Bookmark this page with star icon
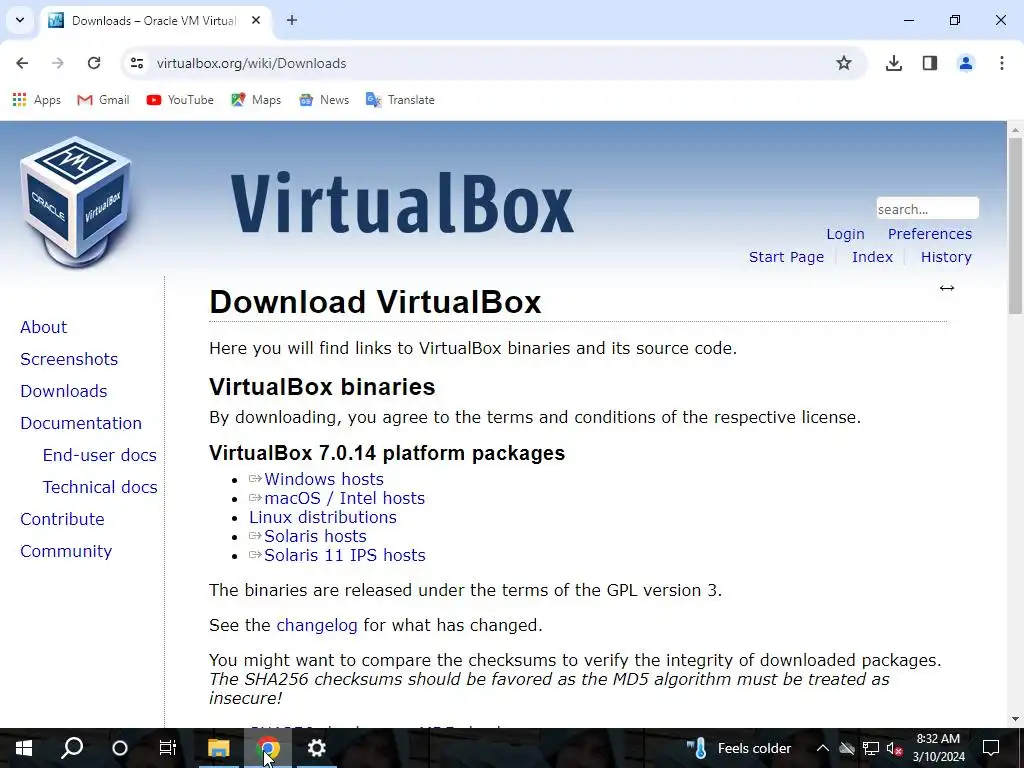 [844, 63]
